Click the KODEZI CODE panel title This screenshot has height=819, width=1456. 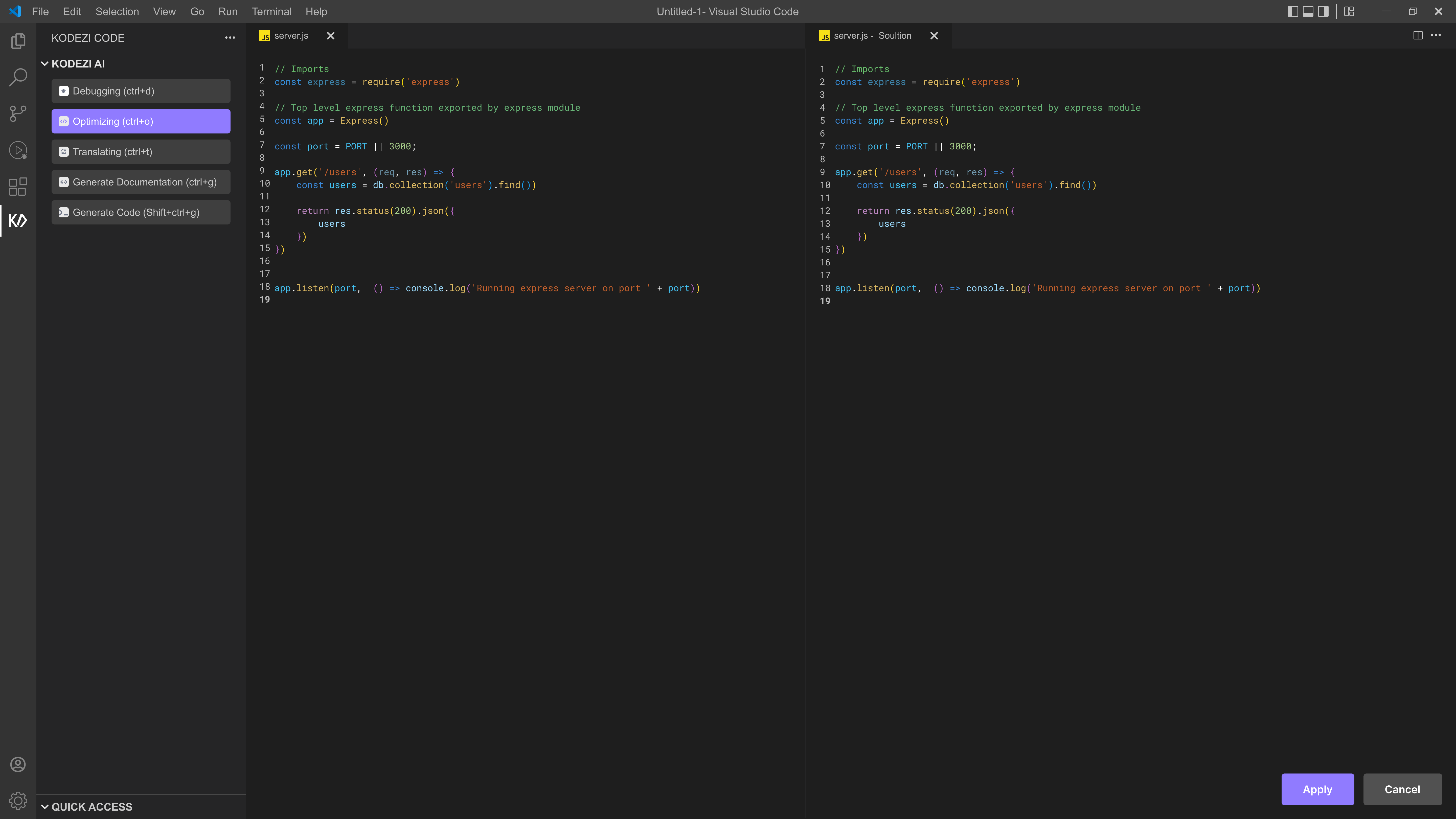pos(88,38)
